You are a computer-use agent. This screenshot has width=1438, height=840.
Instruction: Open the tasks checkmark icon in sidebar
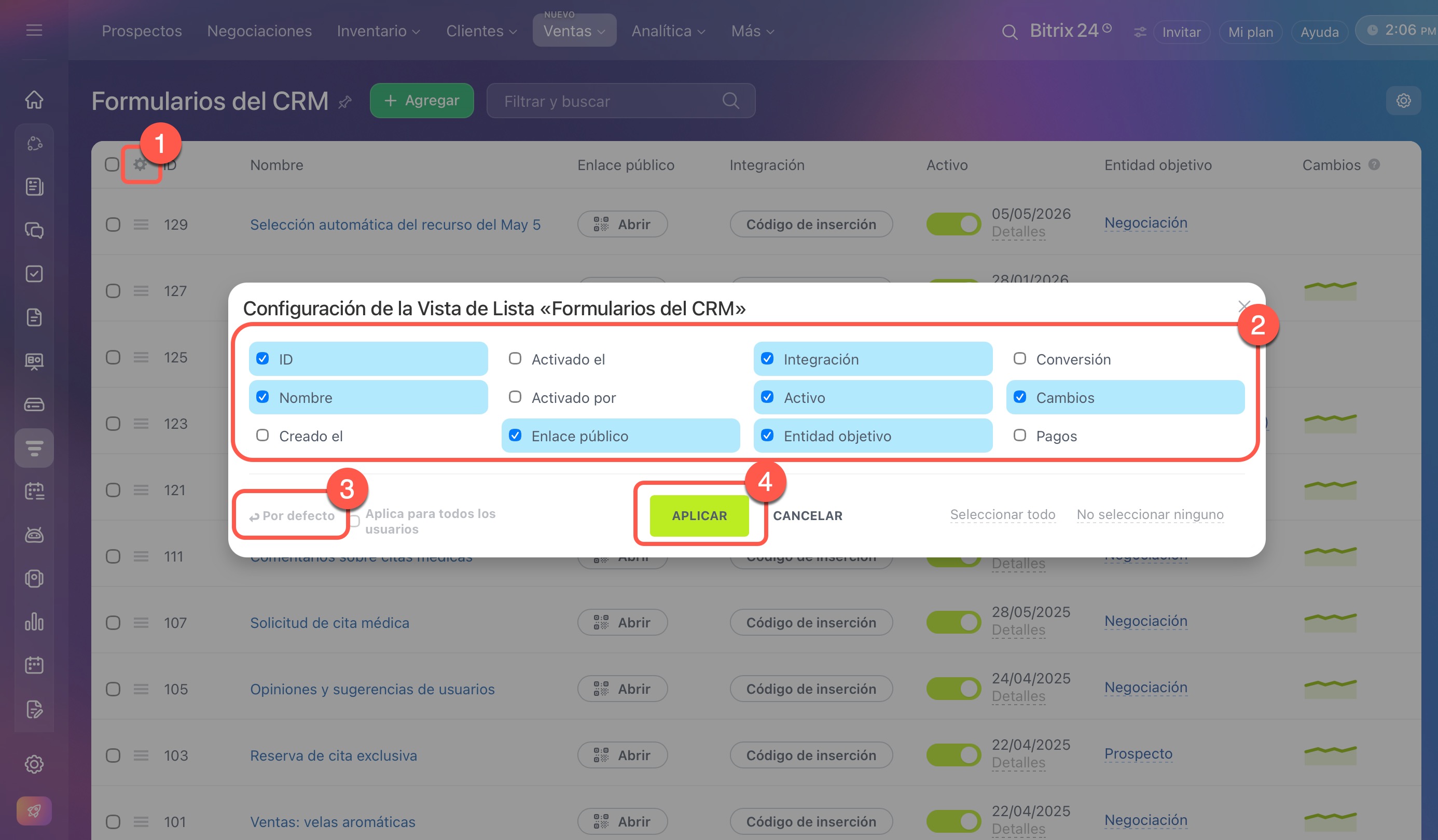click(x=34, y=274)
